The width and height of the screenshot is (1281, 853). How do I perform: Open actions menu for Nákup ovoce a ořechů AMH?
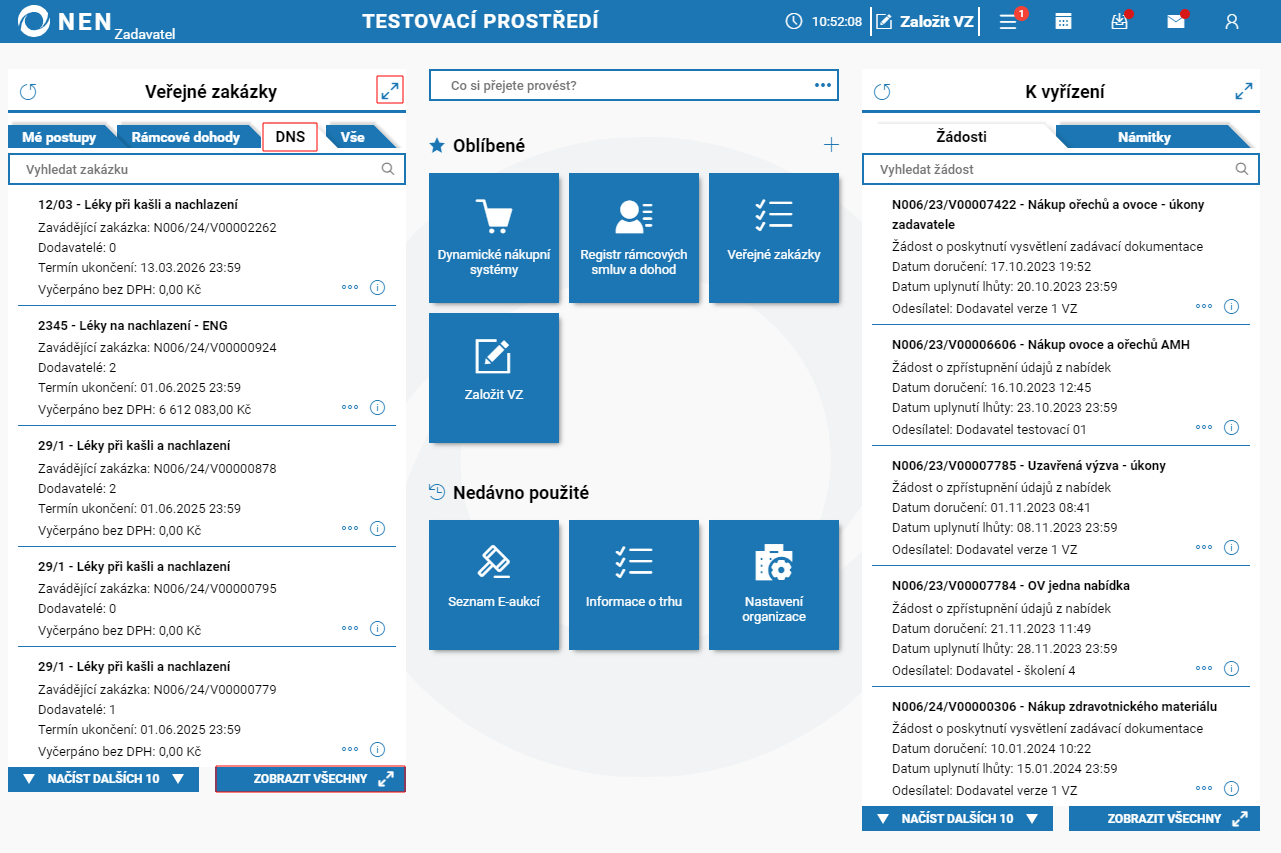pyautogui.click(x=1204, y=427)
